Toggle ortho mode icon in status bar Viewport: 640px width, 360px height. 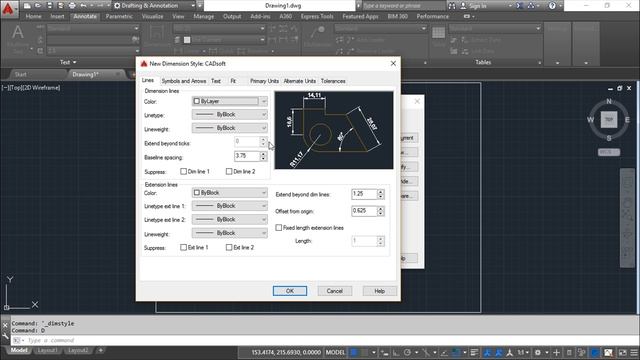(396, 352)
